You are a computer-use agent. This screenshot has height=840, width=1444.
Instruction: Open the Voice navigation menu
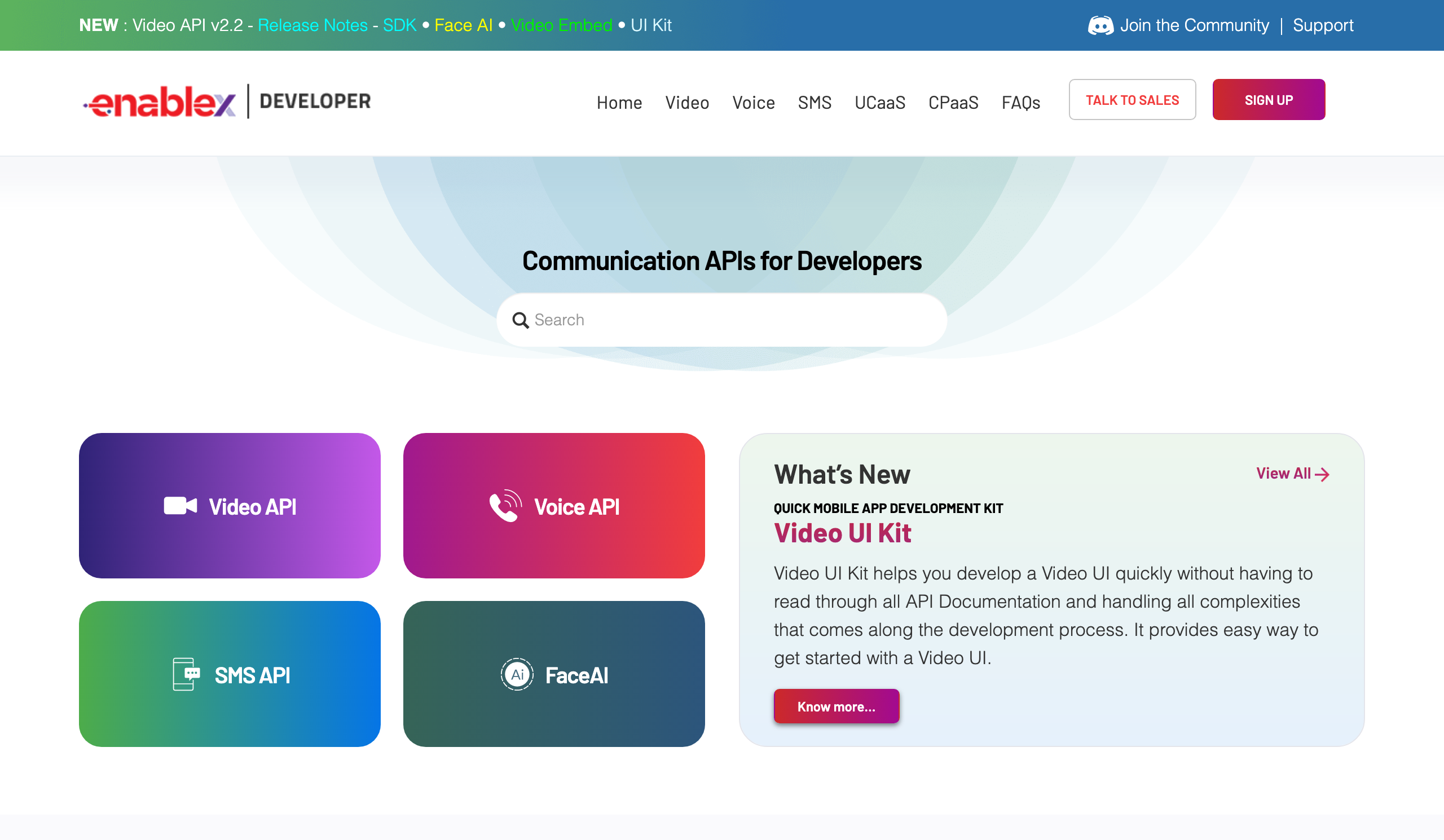click(754, 103)
